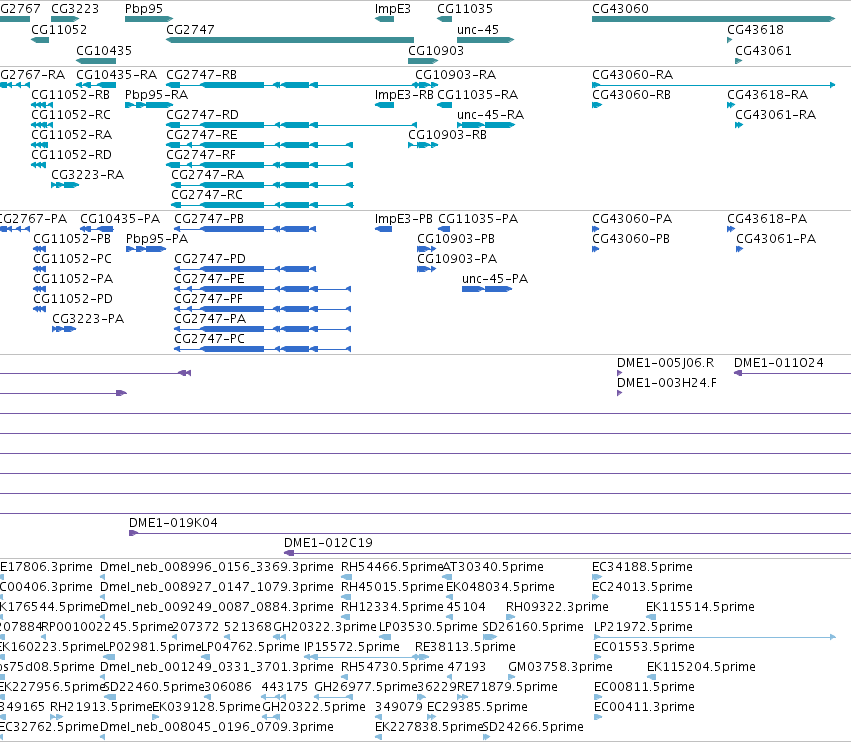851x742 pixels.
Task: Click transcript CG2747-RD label
Action: (202, 115)
